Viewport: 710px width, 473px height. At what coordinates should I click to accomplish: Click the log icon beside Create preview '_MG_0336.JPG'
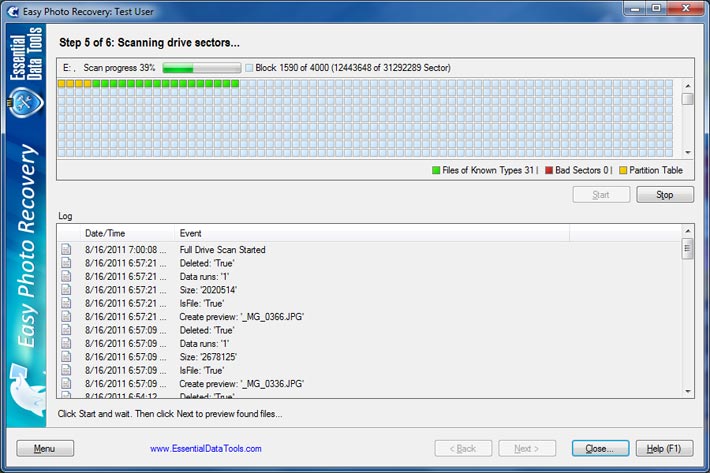coord(67,383)
